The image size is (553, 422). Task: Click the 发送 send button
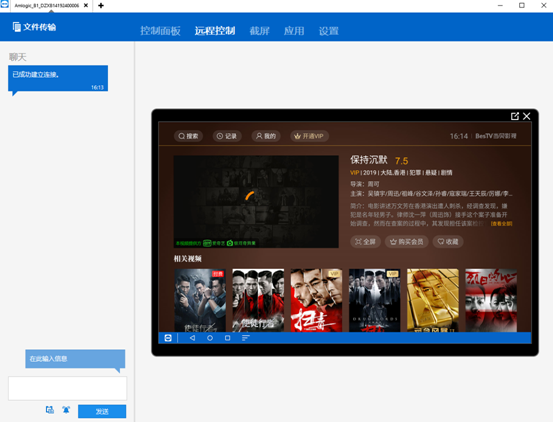(x=102, y=411)
